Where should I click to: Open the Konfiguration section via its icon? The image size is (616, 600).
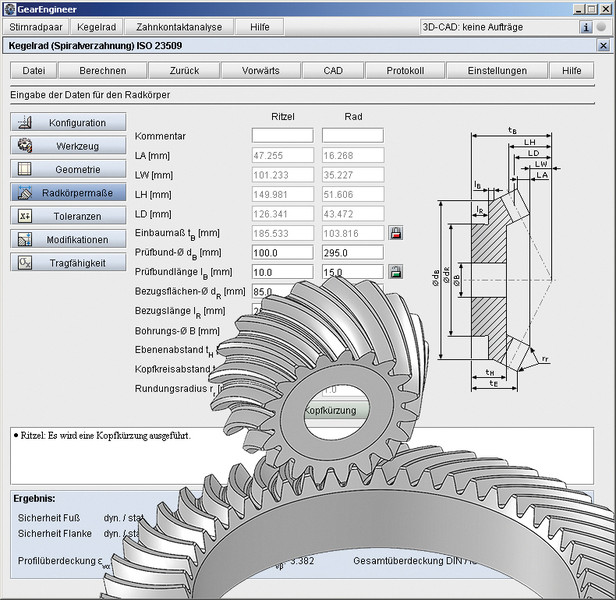click(23, 122)
